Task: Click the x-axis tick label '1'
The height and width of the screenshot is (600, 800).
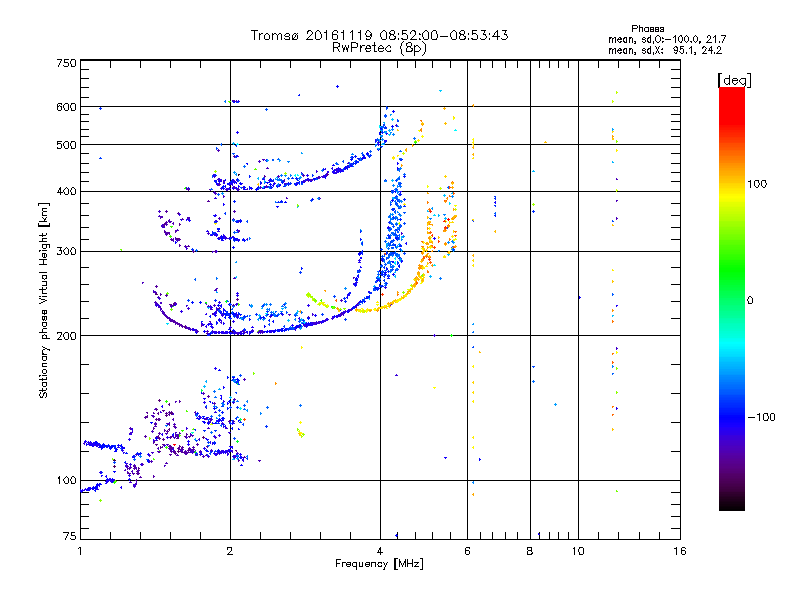Action: coord(80,551)
